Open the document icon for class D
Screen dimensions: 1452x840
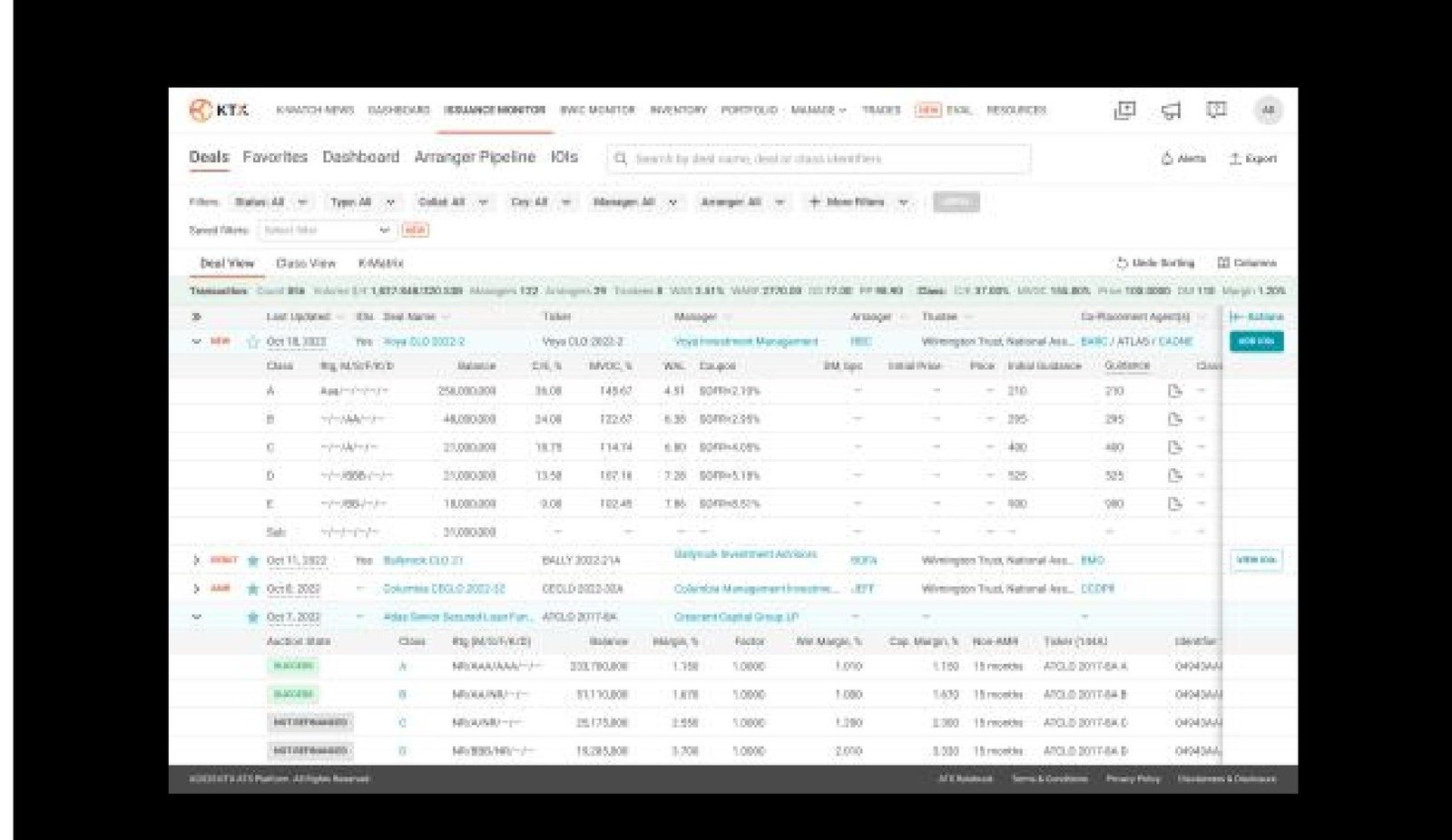click(x=1175, y=475)
